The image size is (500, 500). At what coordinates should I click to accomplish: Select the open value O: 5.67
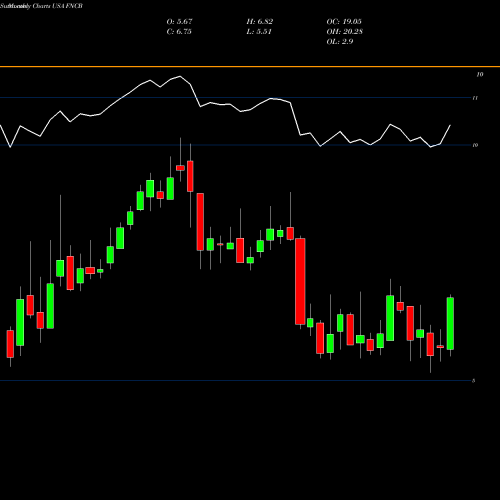click(x=179, y=22)
